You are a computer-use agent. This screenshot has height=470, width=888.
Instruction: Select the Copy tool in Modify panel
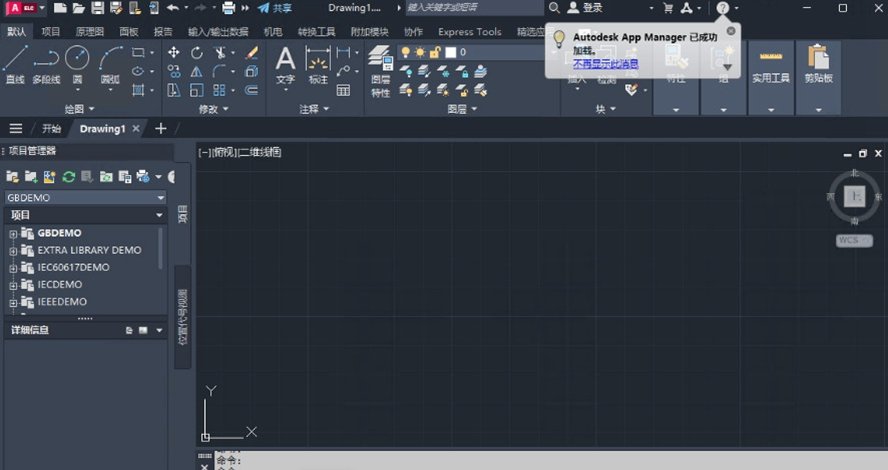(174, 71)
